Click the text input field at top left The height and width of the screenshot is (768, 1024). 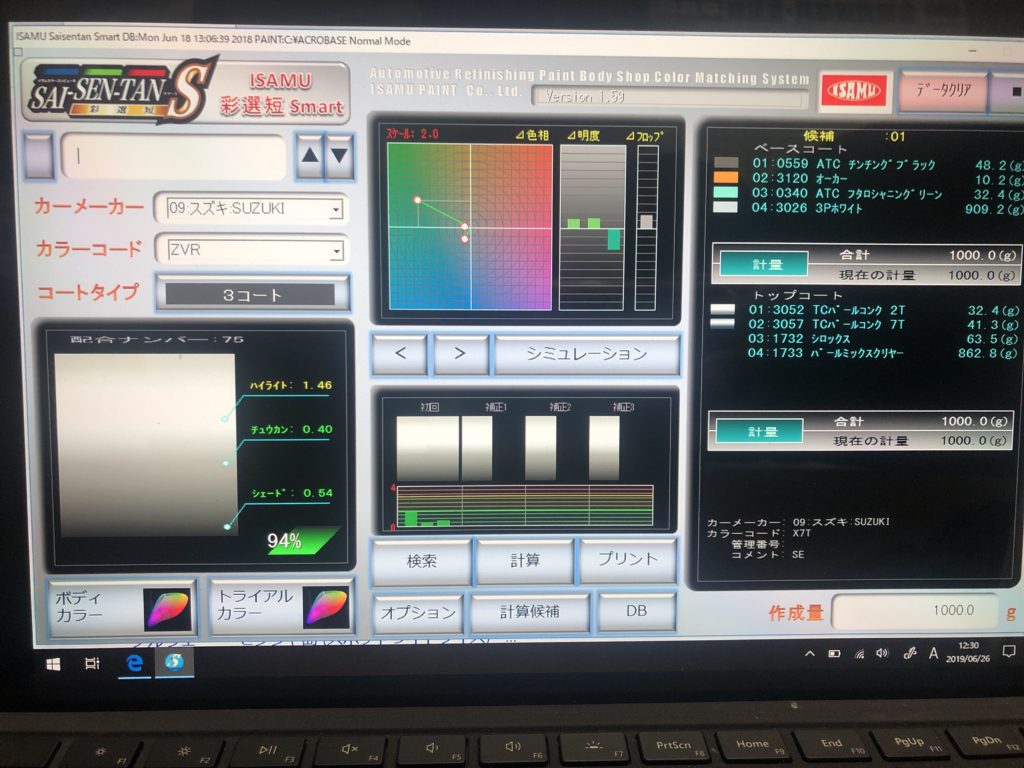(173, 157)
